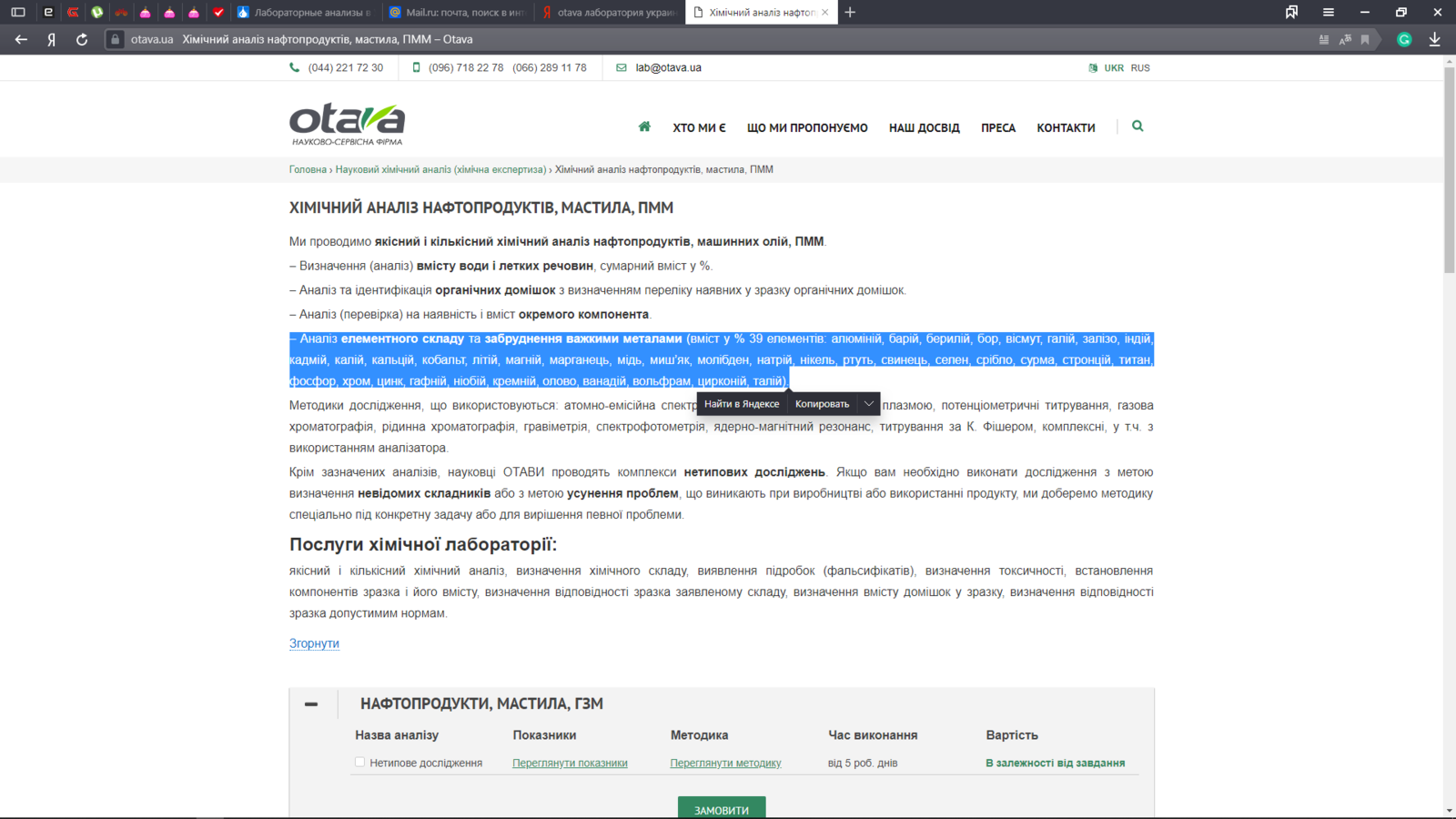
Task: Click scrollbar down arrow
Action: click(x=1449, y=811)
